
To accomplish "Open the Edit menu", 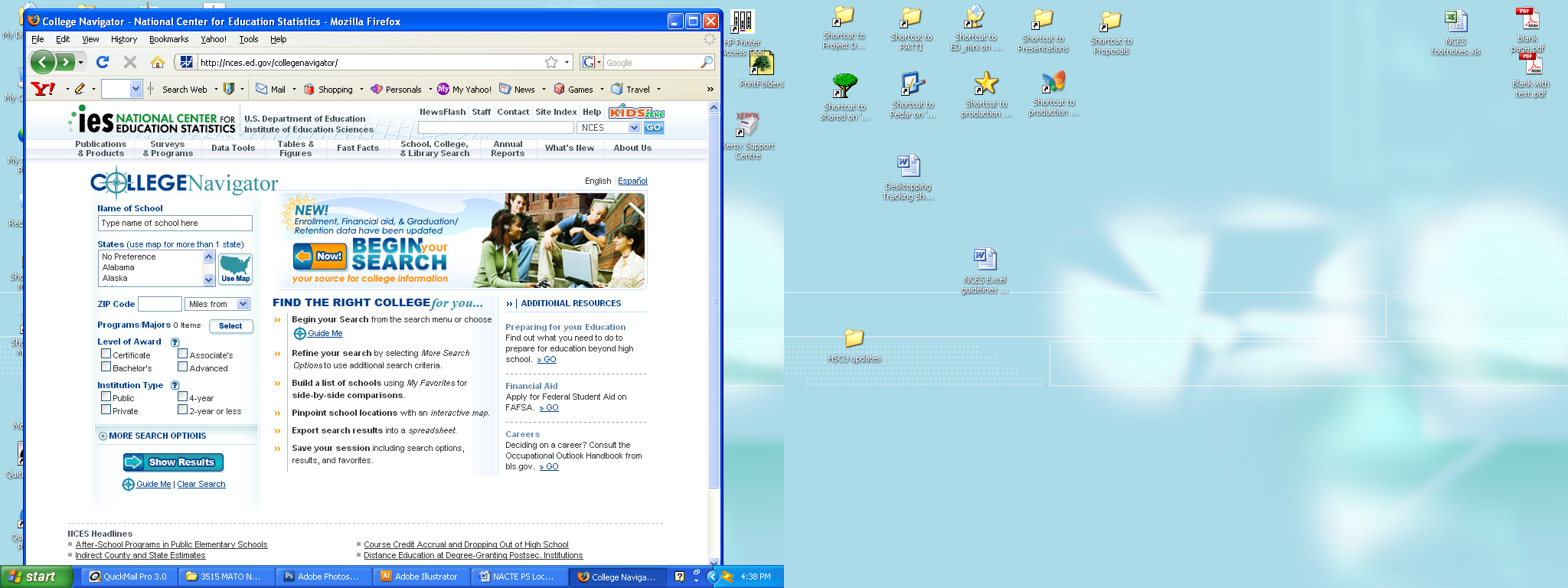I will [63, 39].
